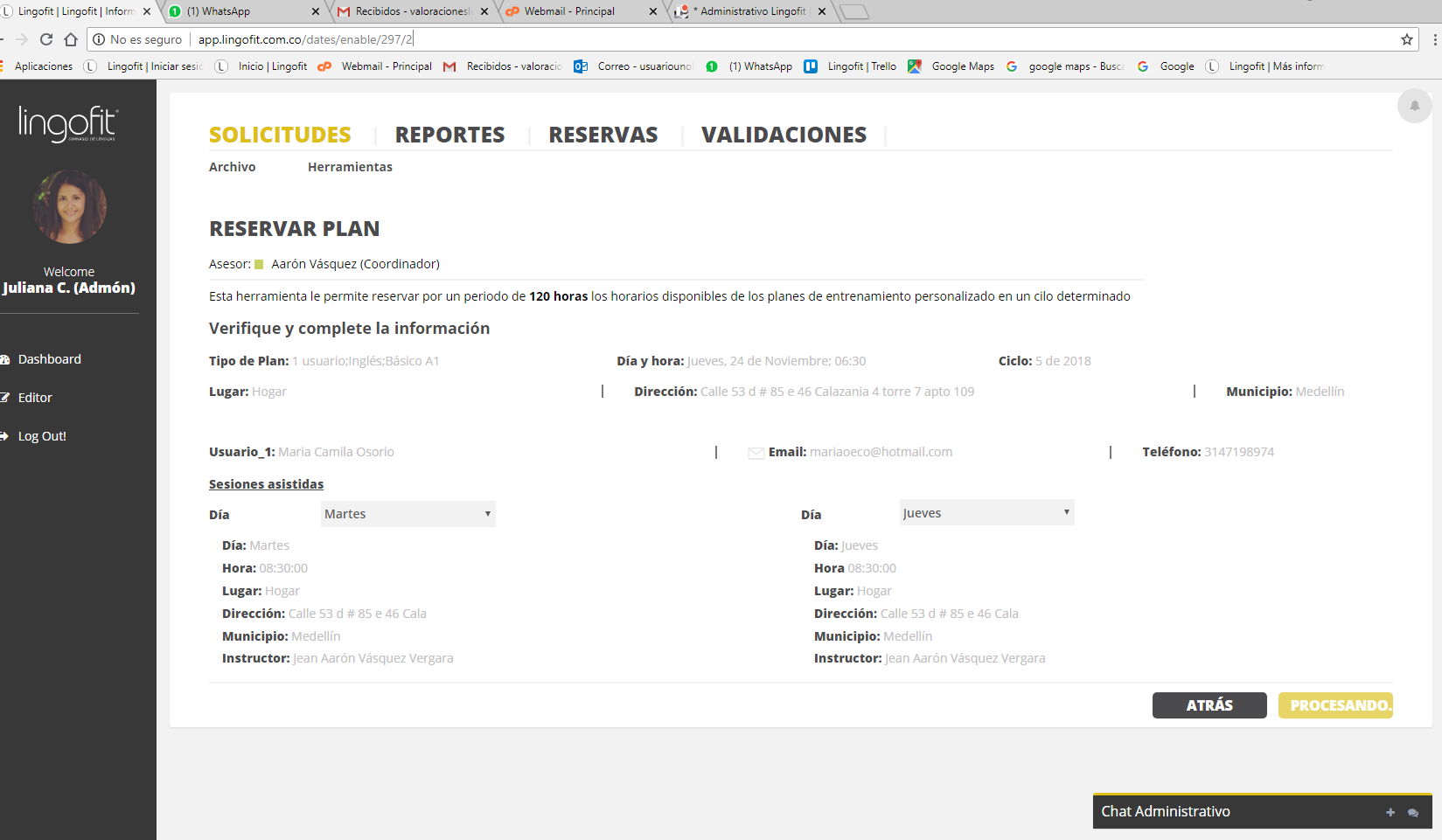The image size is (1442, 840).
Task: Switch to the REPORTES tab
Action: [449, 135]
